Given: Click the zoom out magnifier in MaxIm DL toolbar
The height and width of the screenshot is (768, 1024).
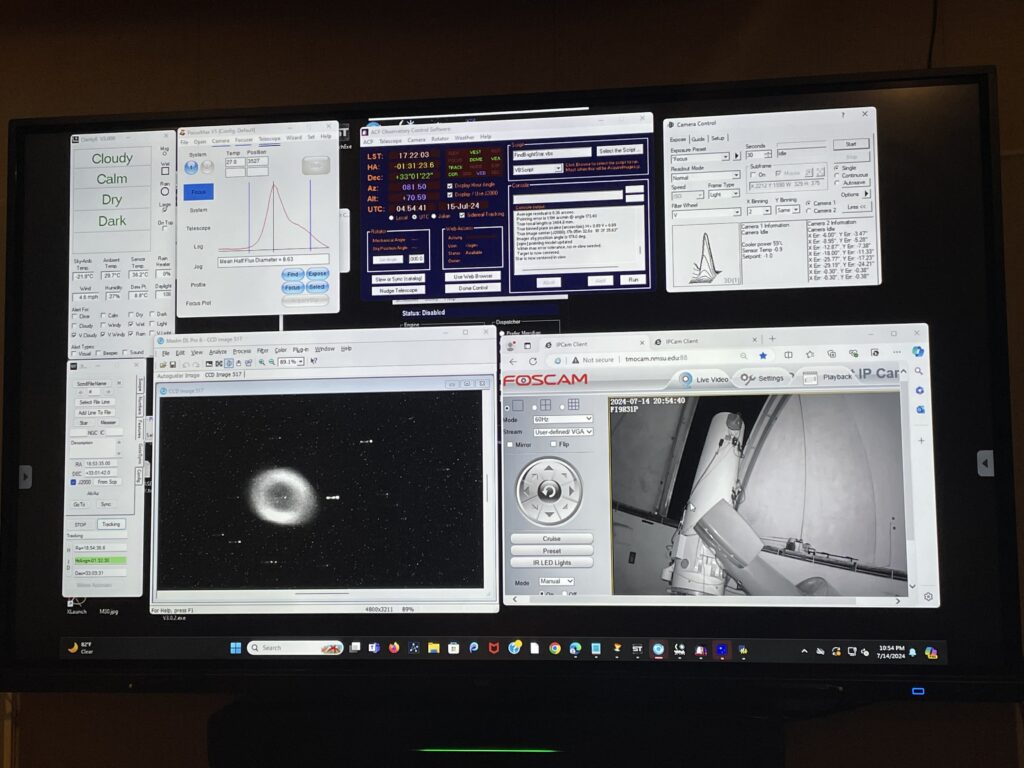Looking at the screenshot, I should point(272,362).
